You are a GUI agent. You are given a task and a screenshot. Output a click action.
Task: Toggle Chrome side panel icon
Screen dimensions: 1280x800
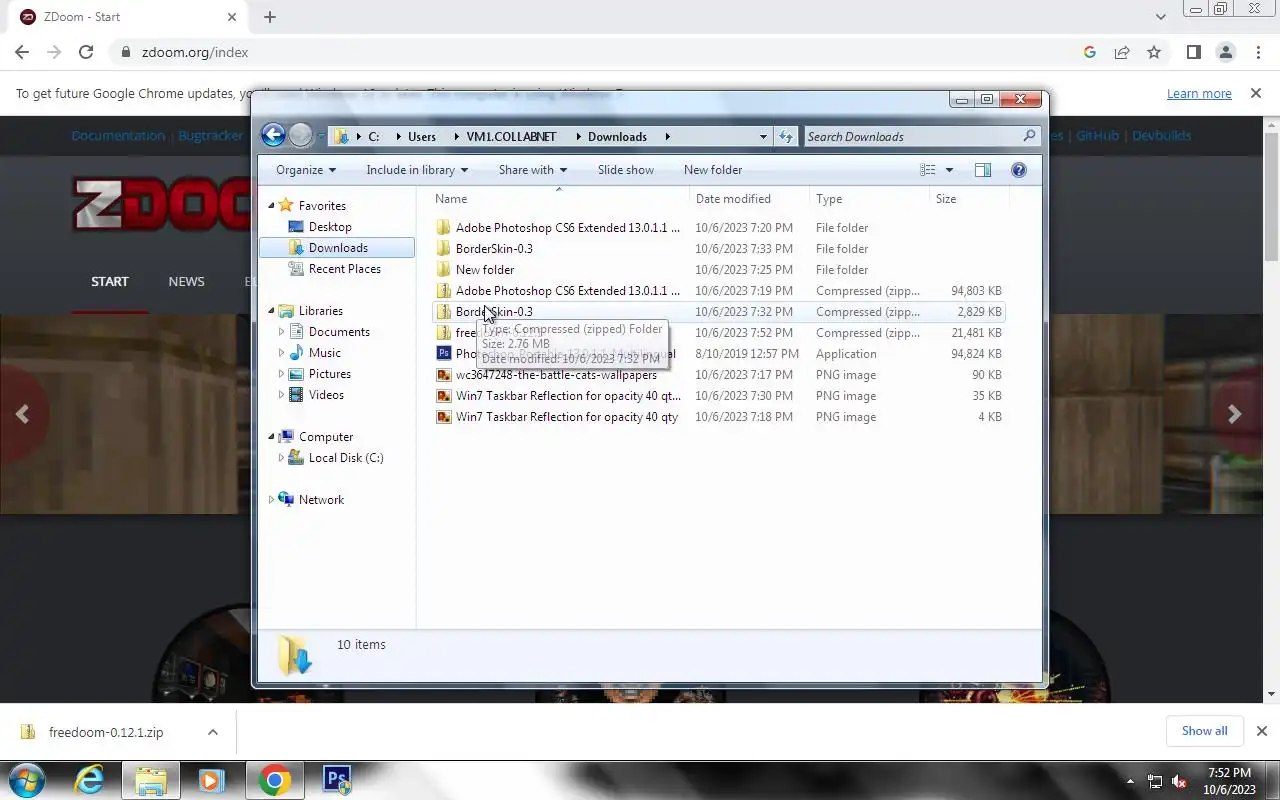[x=1193, y=52]
